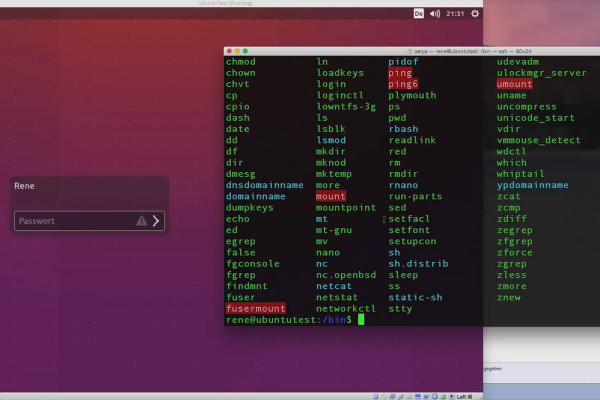Click the ypdomainname entry
Image resolution: width=600 pixels, height=400 pixels.
tap(532, 185)
